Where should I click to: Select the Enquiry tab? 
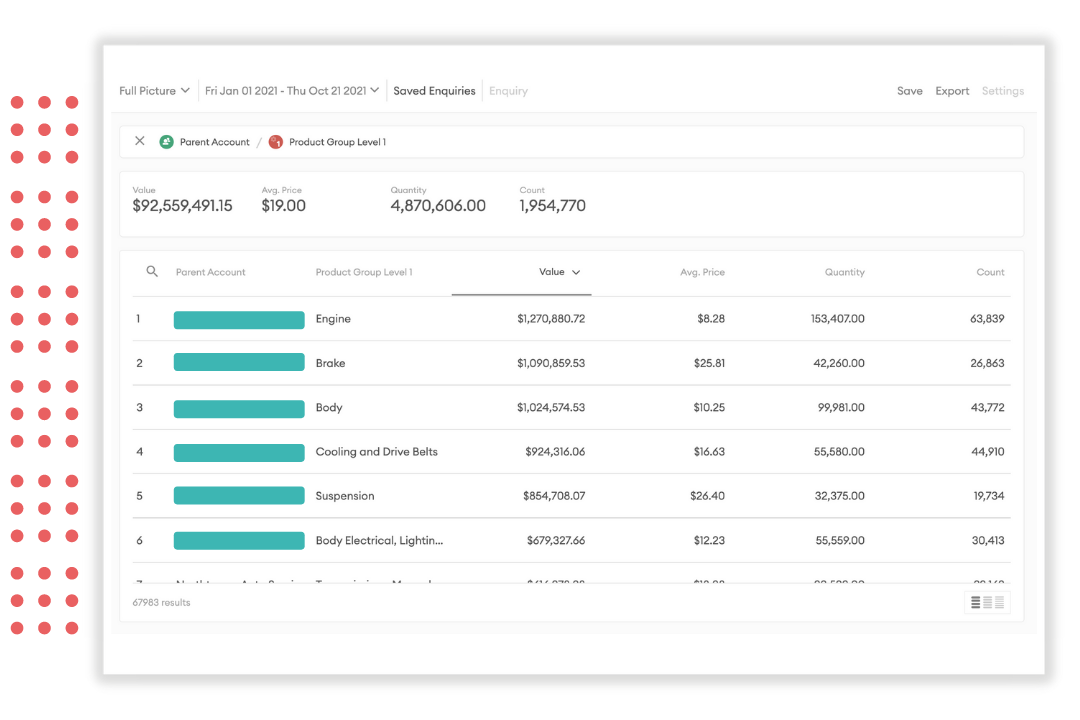click(x=508, y=91)
